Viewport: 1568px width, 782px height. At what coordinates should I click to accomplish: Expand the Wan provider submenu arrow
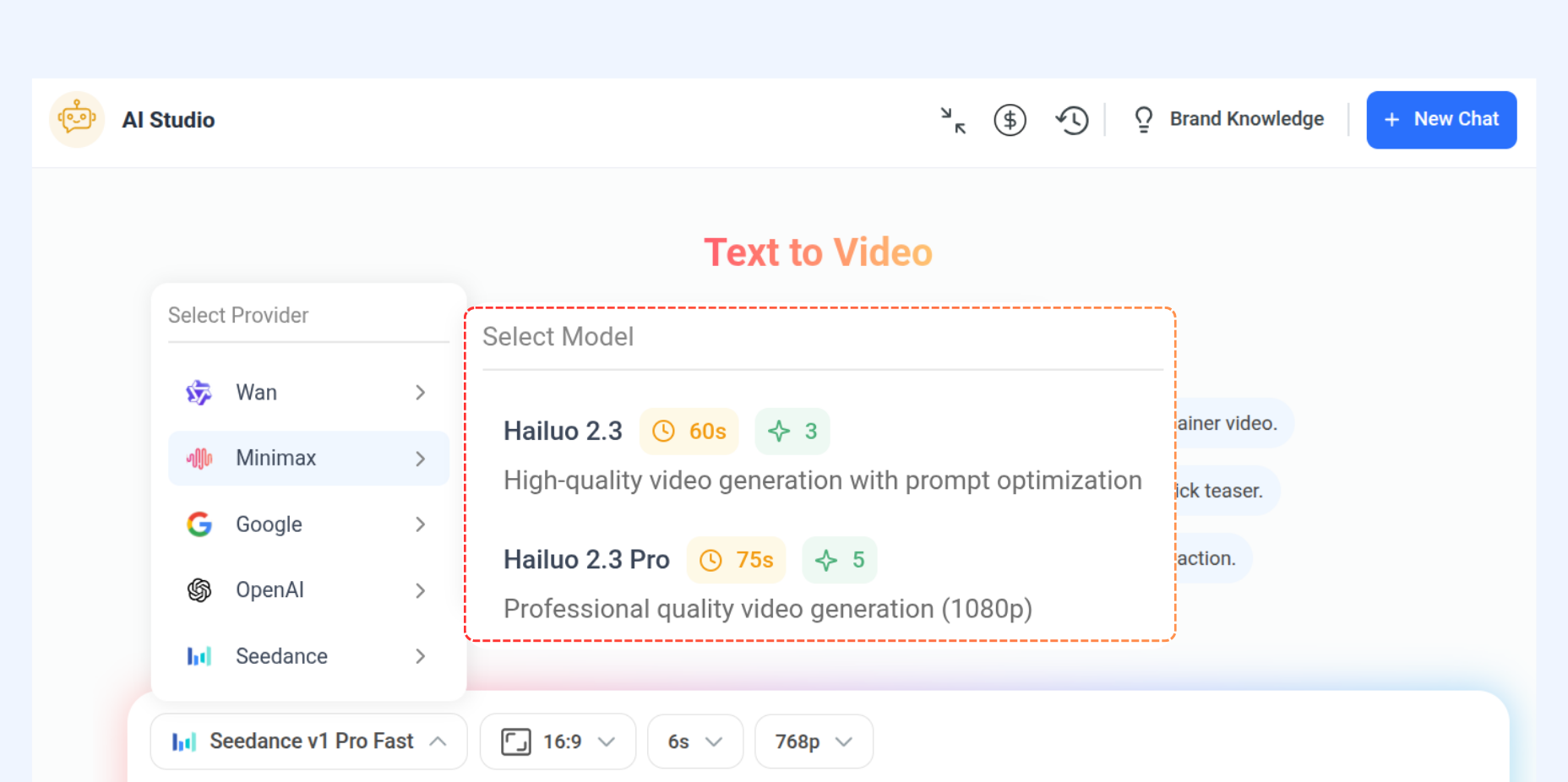[x=420, y=393]
